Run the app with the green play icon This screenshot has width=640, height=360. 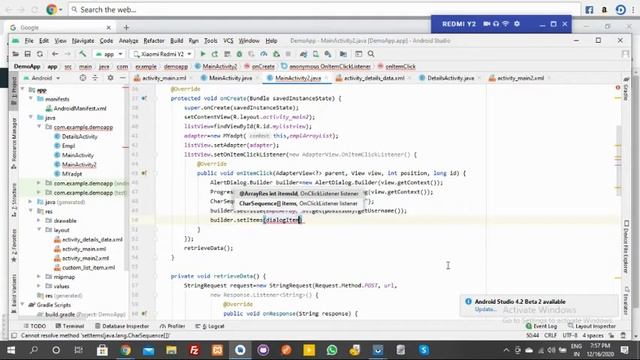coord(202,54)
